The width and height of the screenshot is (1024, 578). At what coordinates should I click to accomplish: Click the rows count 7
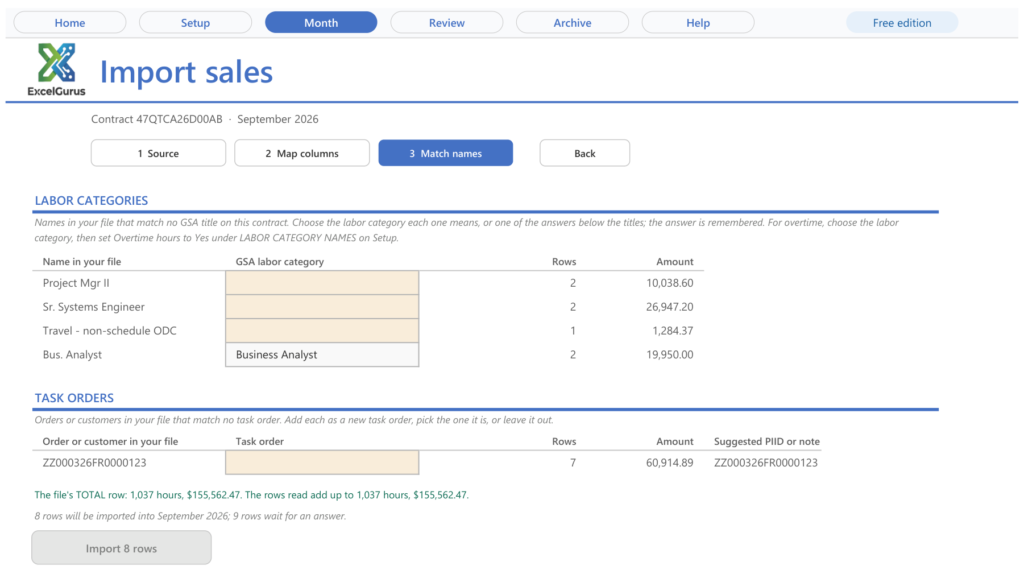573,462
